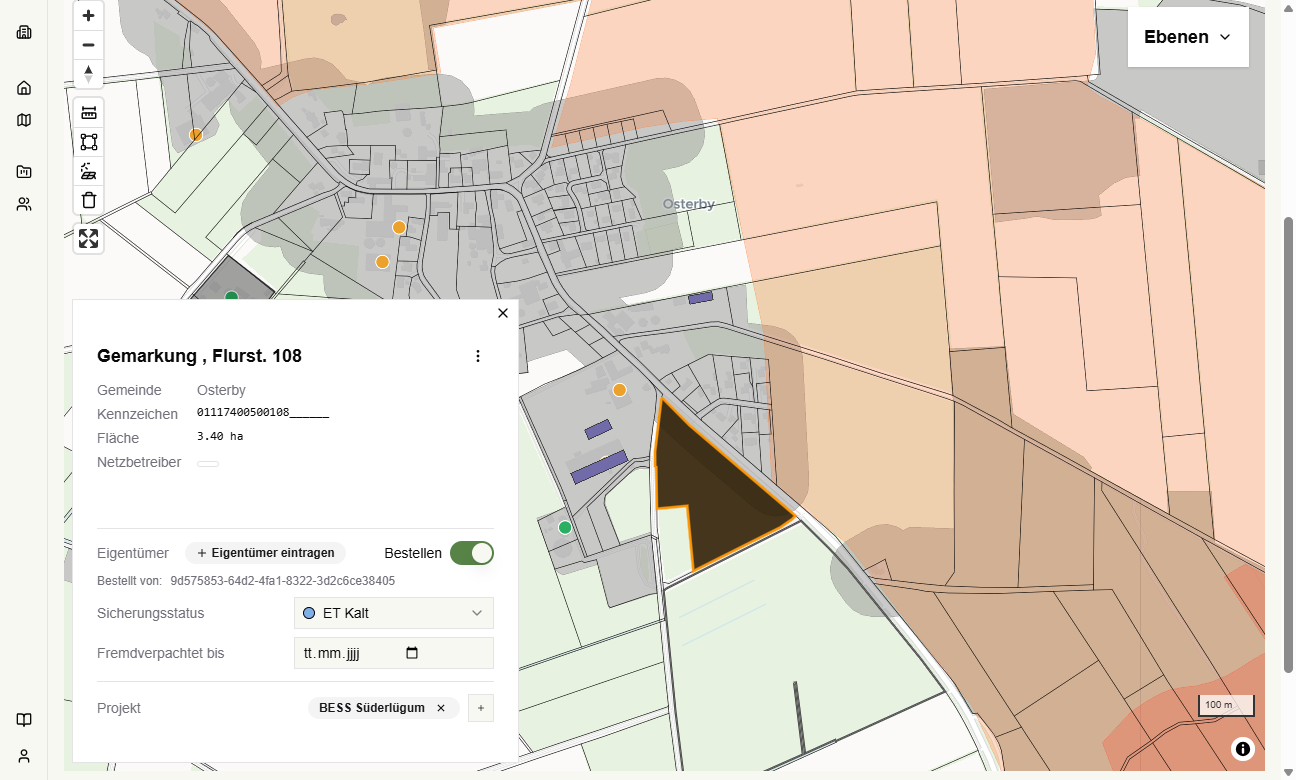Open the documentation book icon

coord(24,720)
